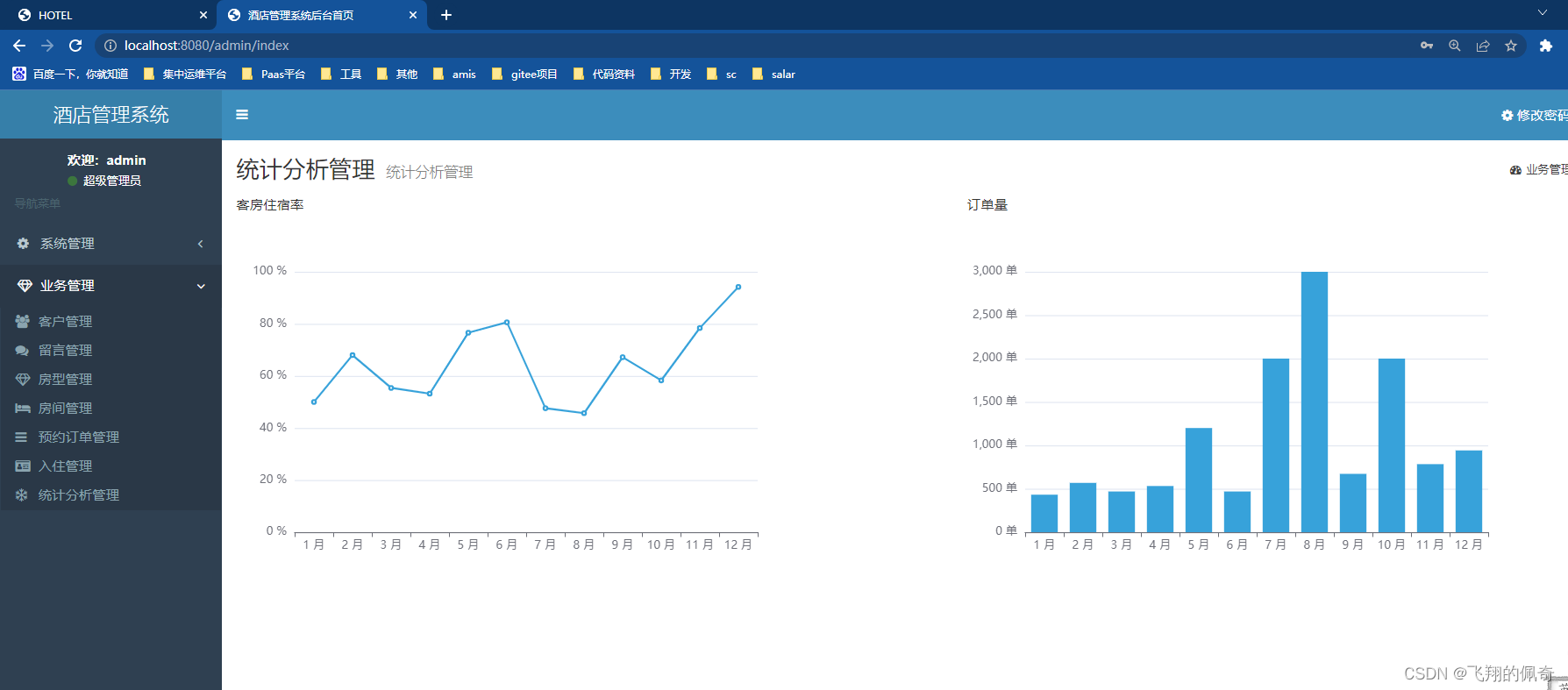Open the extensions puzzle icon
The width and height of the screenshot is (1568, 690).
[1546, 46]
